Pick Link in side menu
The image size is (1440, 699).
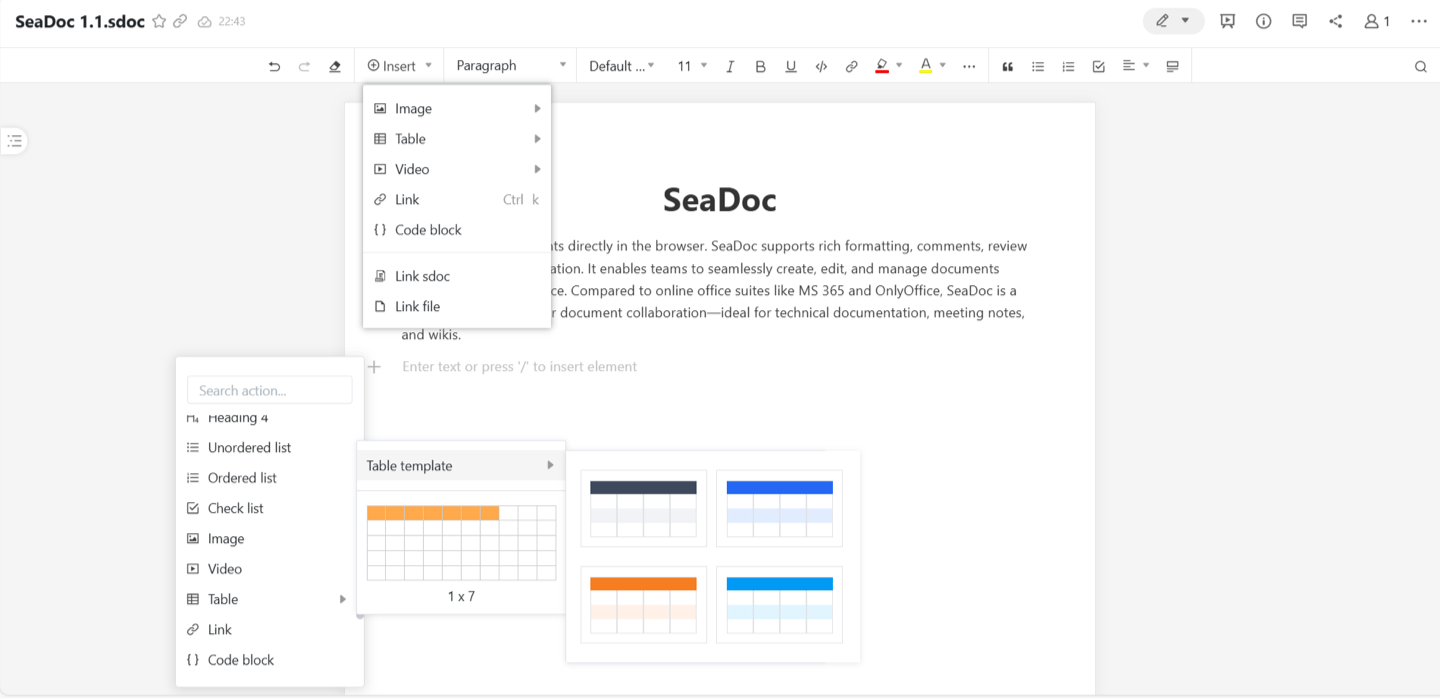pos(269,630)
